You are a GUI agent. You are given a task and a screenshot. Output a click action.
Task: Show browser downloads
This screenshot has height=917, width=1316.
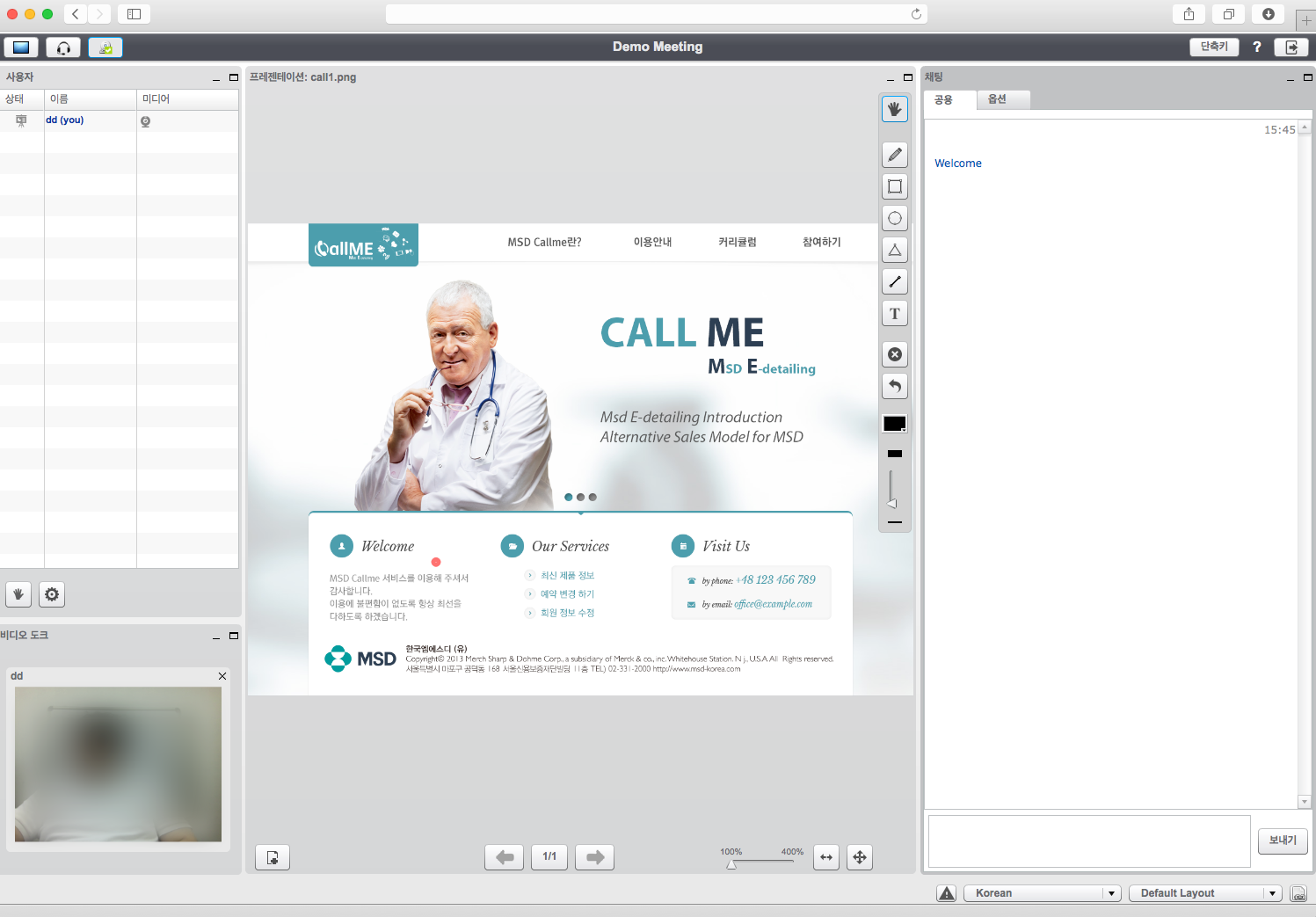click(1269, 14)
